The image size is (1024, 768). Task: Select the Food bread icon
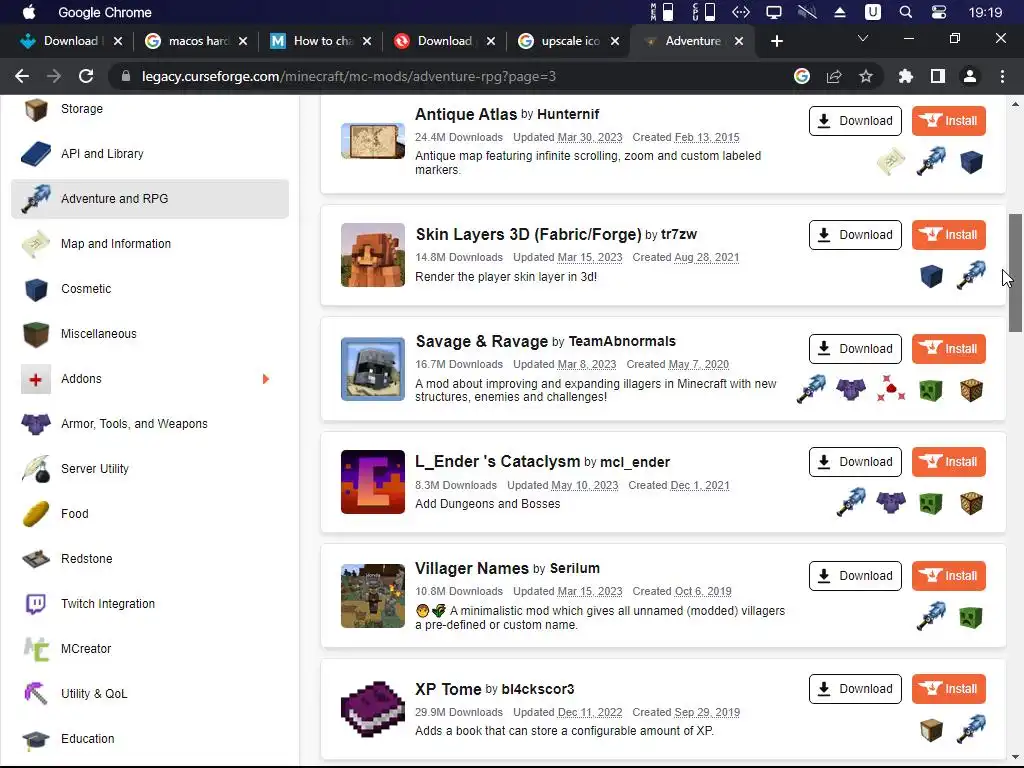pyautogui.click(x=36, y=514)
